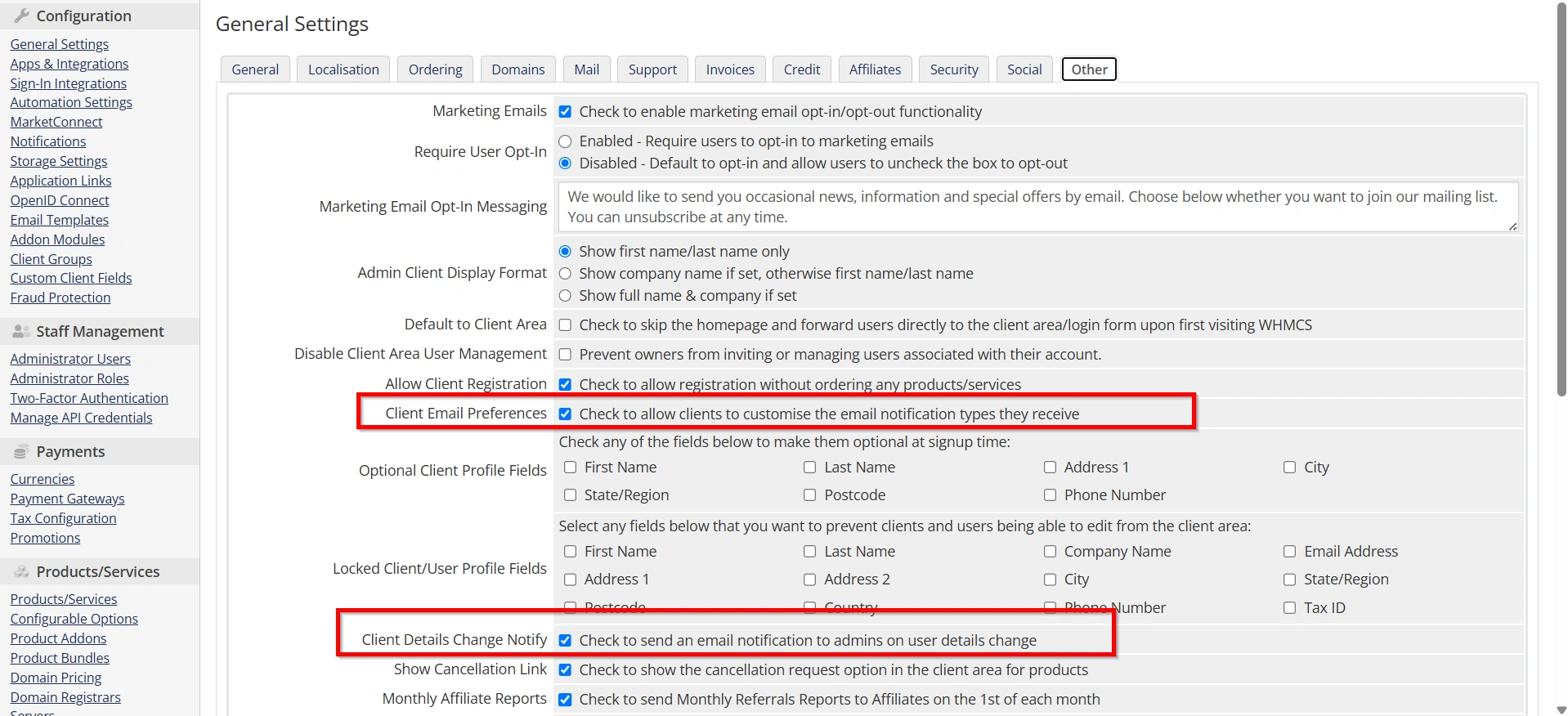
Task: Toggle Client Email Preferences checkbox
Action: 565,414
